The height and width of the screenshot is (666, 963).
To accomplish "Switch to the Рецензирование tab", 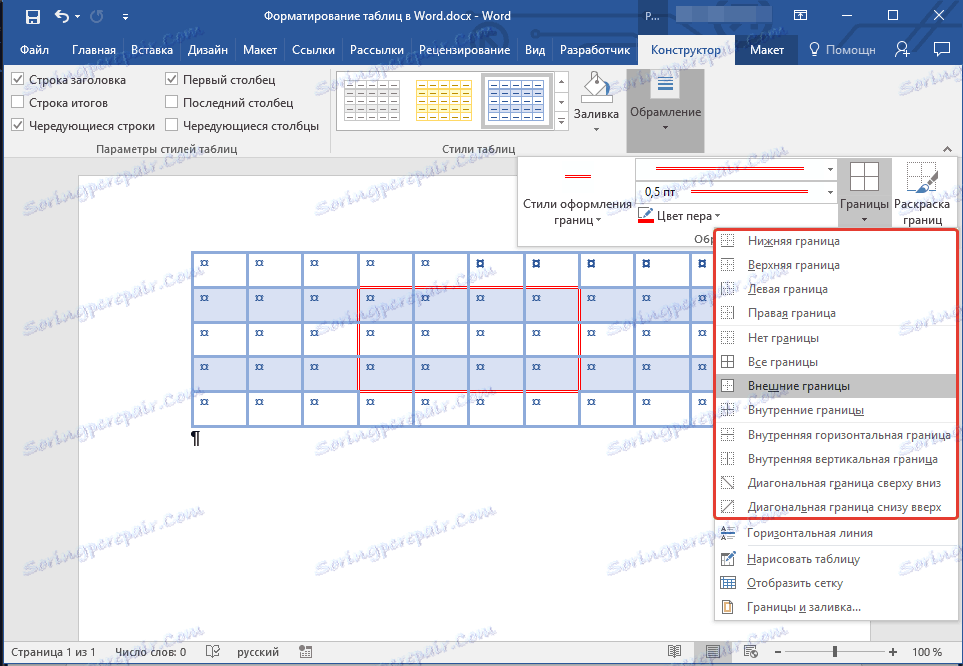I will point(464,50).
